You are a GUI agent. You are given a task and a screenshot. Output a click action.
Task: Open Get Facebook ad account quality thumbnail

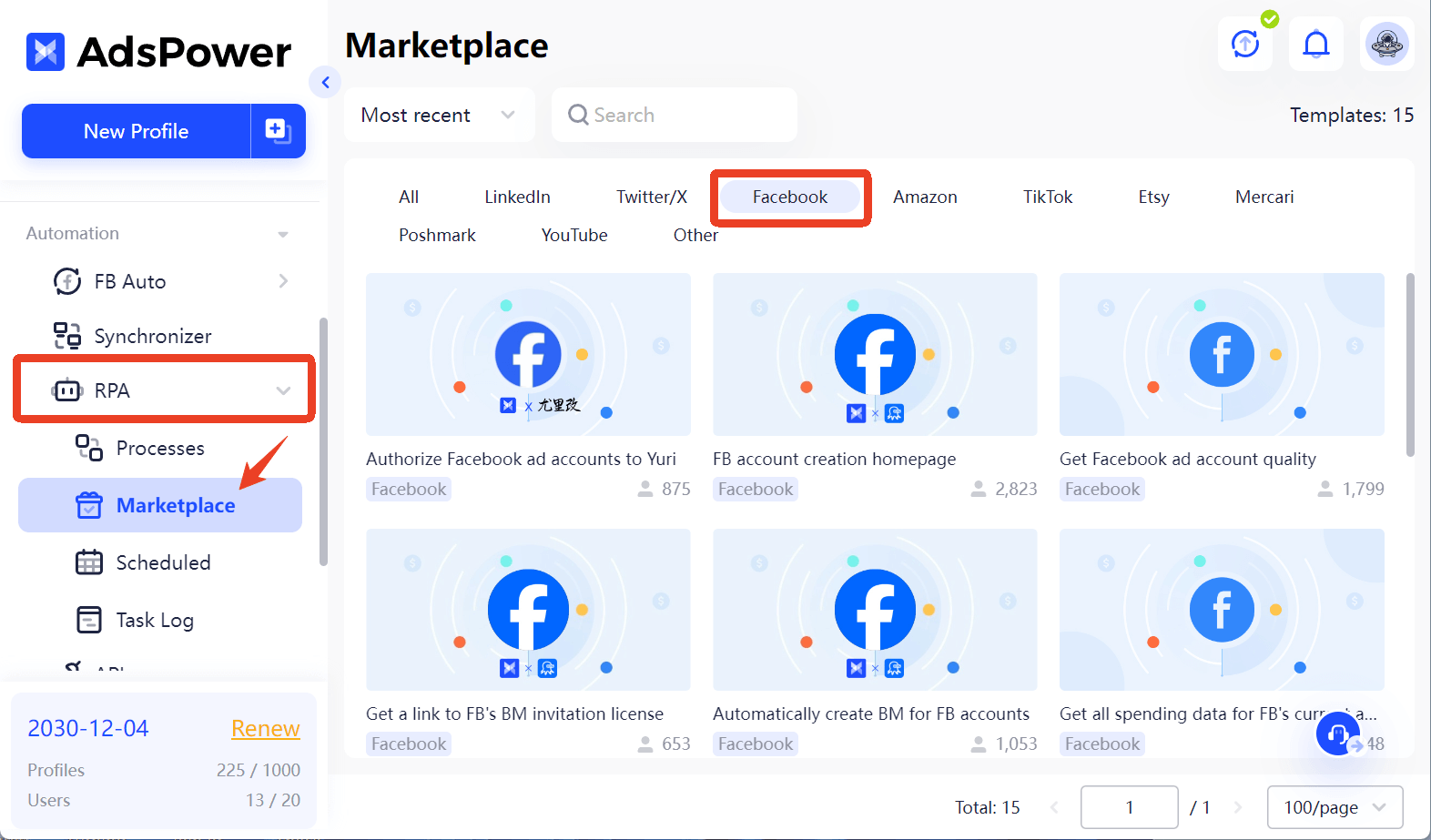pos(1222,354)
